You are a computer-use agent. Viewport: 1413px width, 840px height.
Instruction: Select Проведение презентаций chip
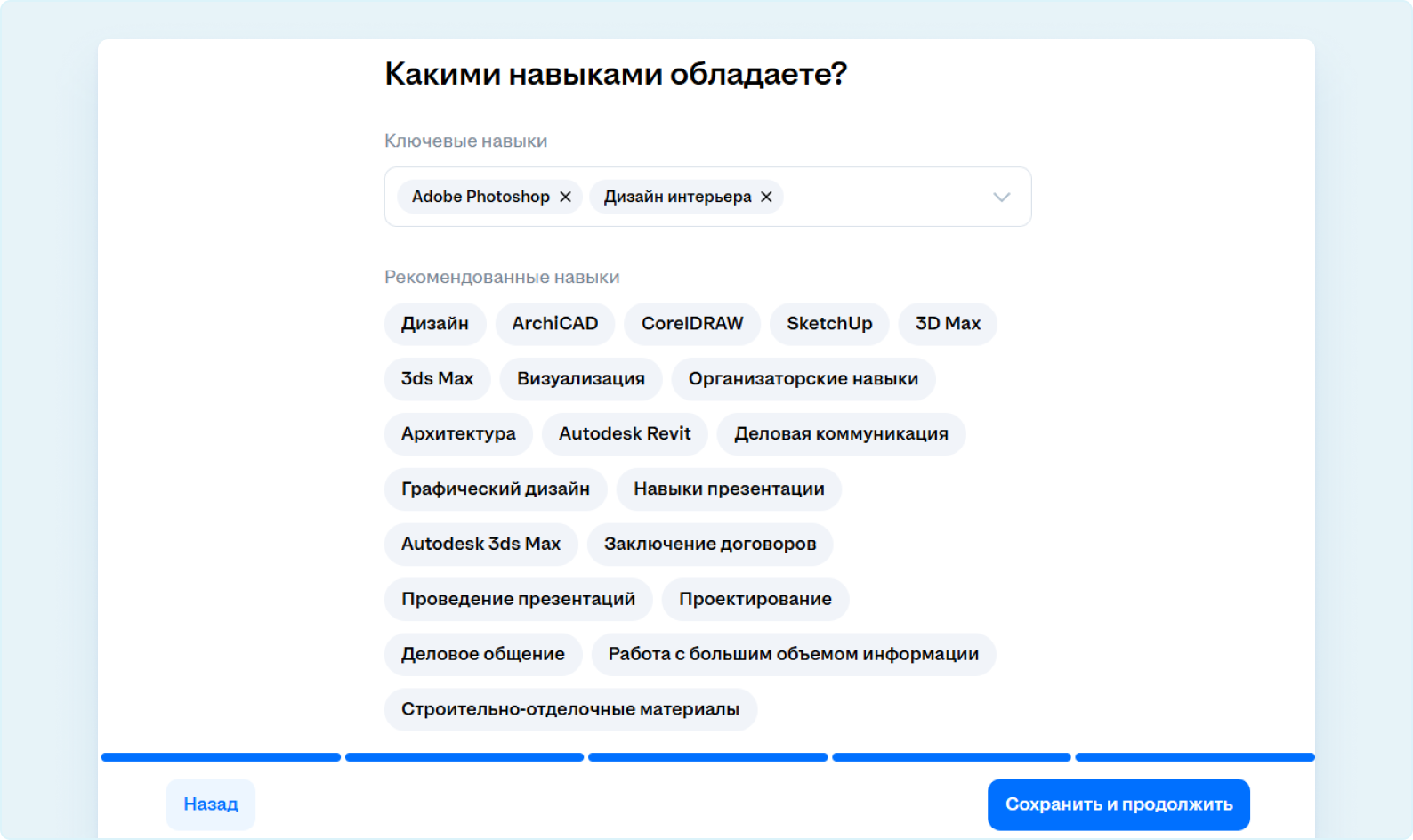518,600
